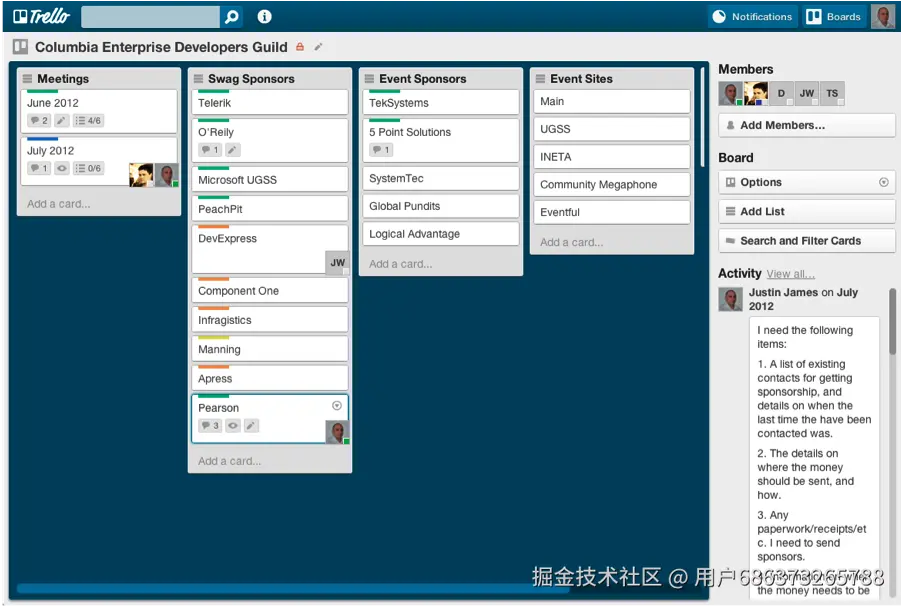Add a card to Meetings list
This screenshot has height=607, width=902.
(59, 204)
